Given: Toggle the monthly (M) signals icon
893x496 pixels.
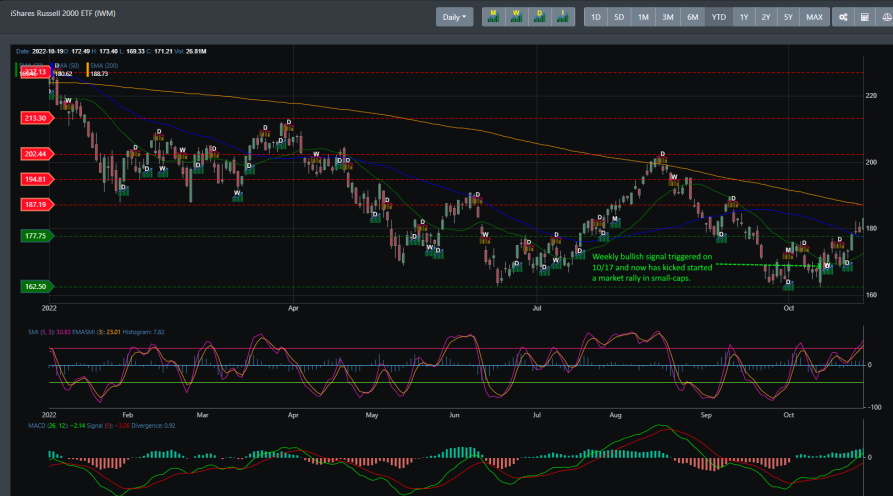Looking at the screenshot, I should (x=493, y=17).
